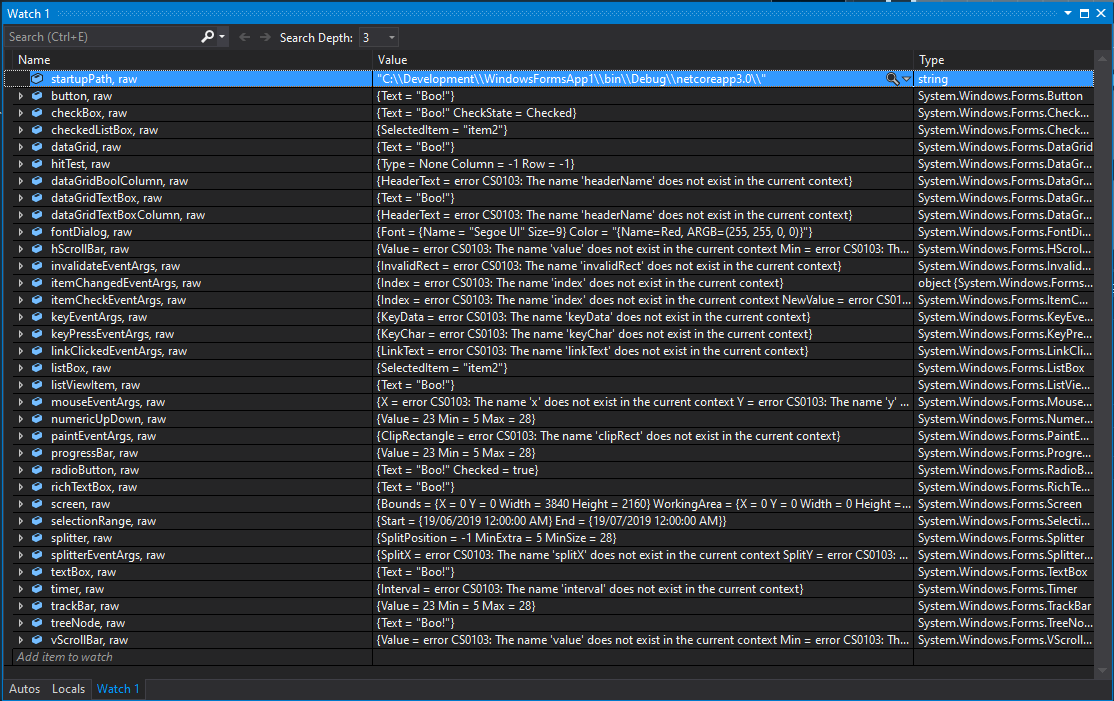Open the visualizer dropdown arrow on startupPath row
The image size is (1114, 701).
point(905,79)
